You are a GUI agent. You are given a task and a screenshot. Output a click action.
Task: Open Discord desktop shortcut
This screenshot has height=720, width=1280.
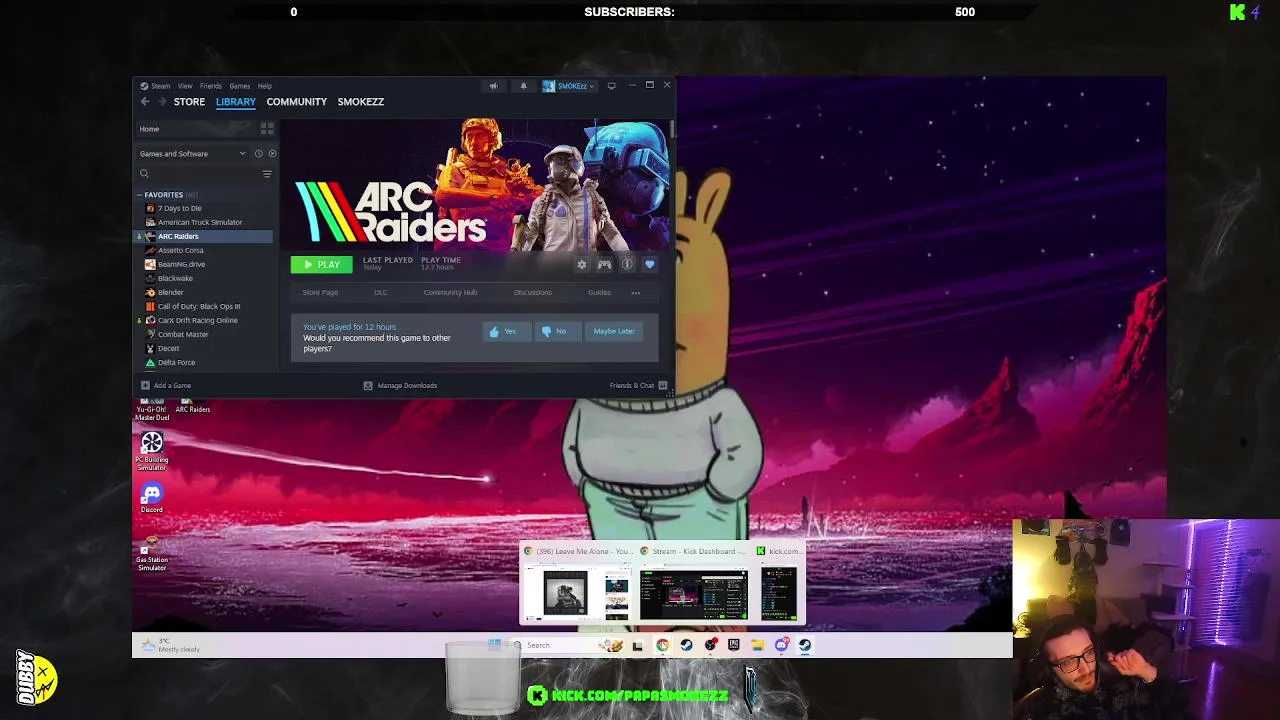pyautogui.click(x=152, y=497)
